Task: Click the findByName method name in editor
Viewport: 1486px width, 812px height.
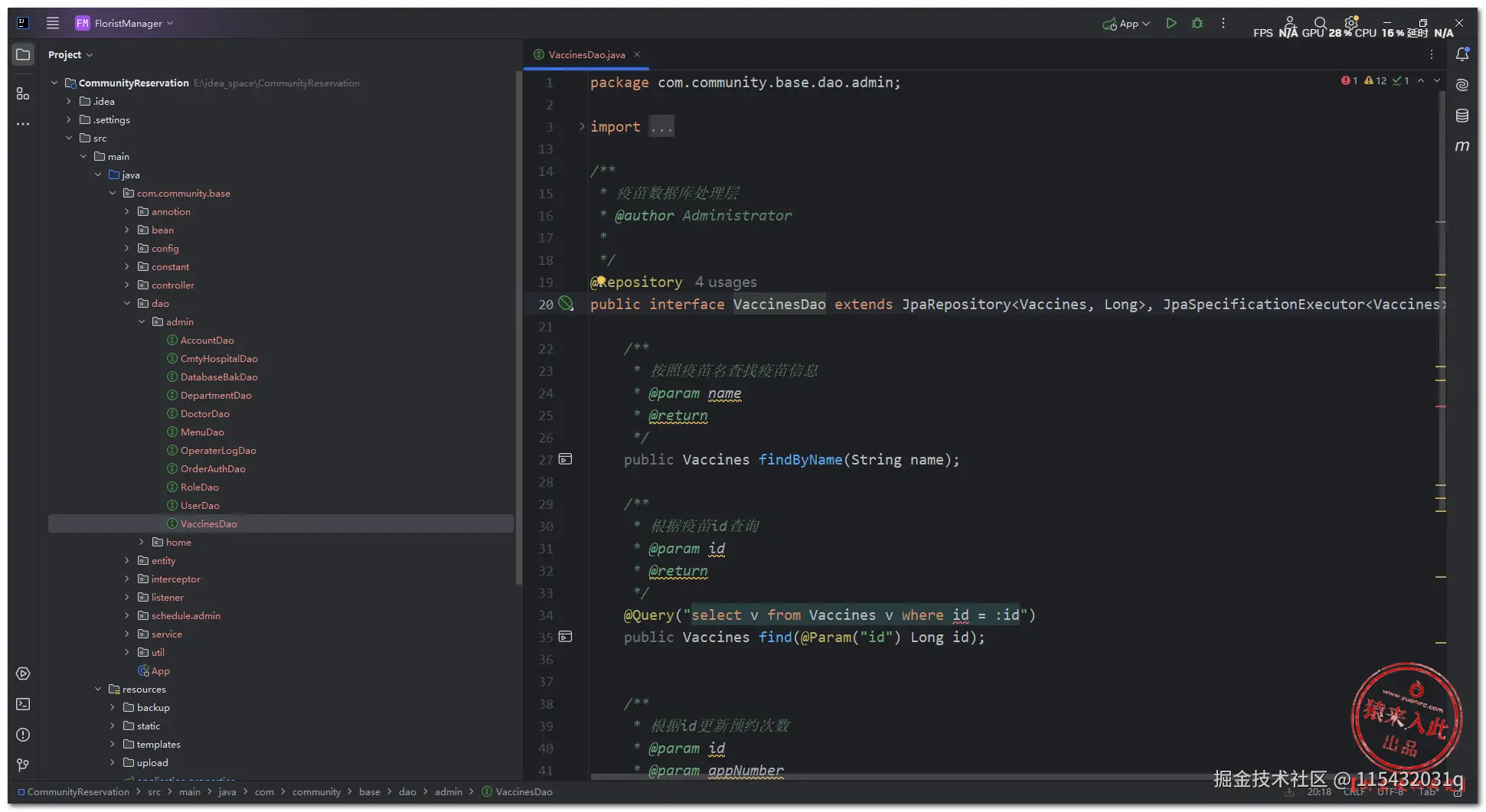Action: click(x=800, y=459)
